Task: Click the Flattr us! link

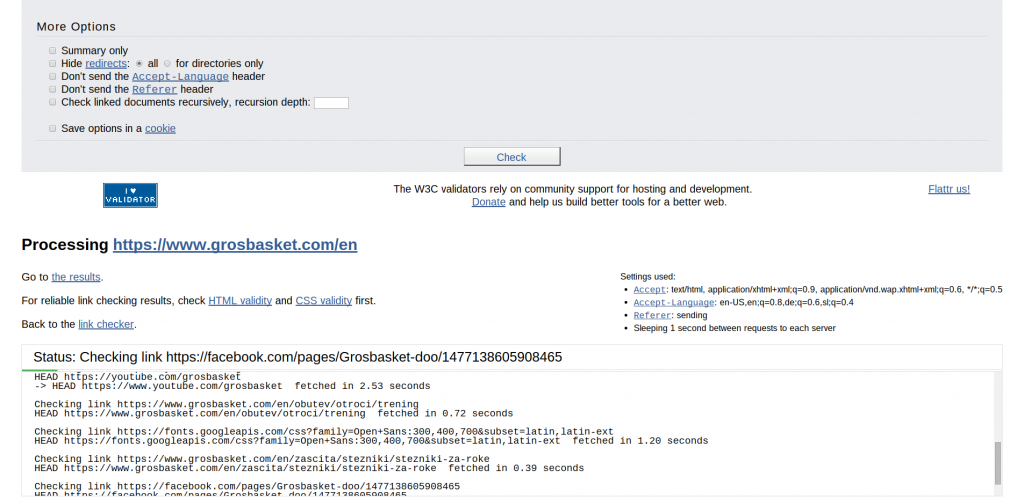Action: point(948,189)
